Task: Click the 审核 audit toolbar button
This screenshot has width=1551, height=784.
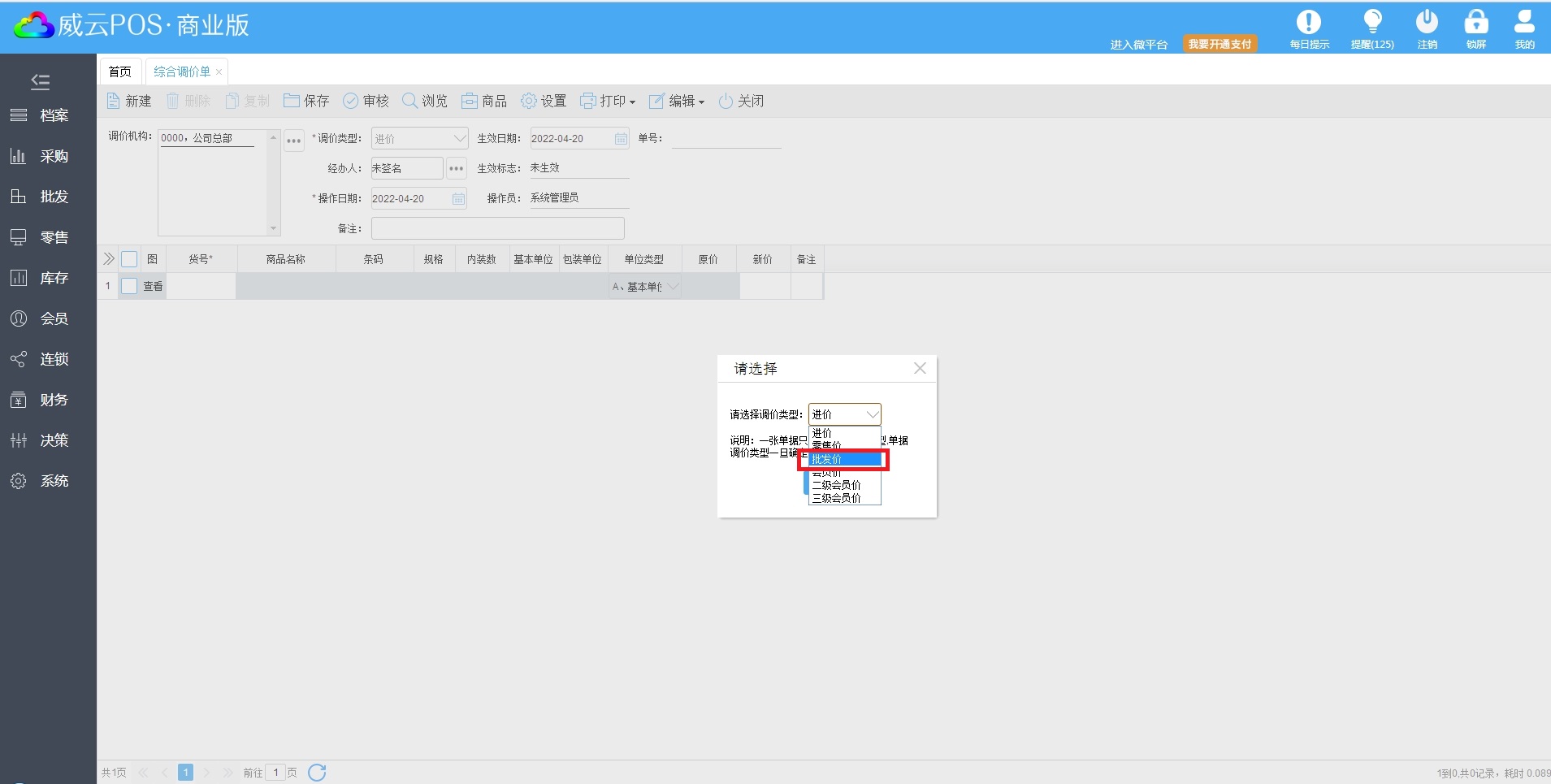Action: point(366,101)
